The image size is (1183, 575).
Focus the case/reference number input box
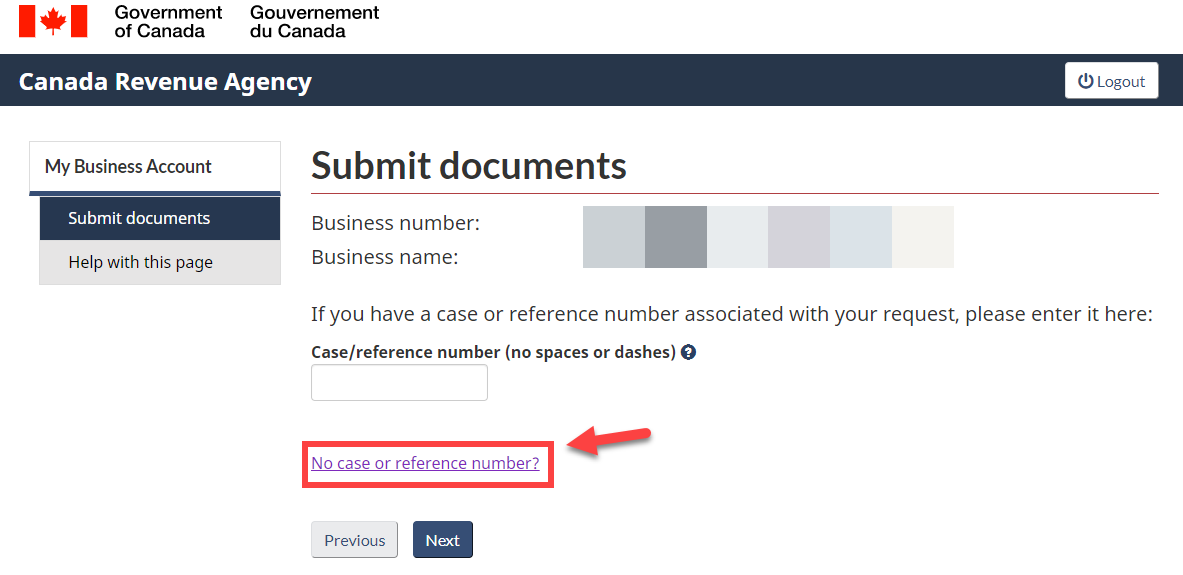click(x=399, y=383)
